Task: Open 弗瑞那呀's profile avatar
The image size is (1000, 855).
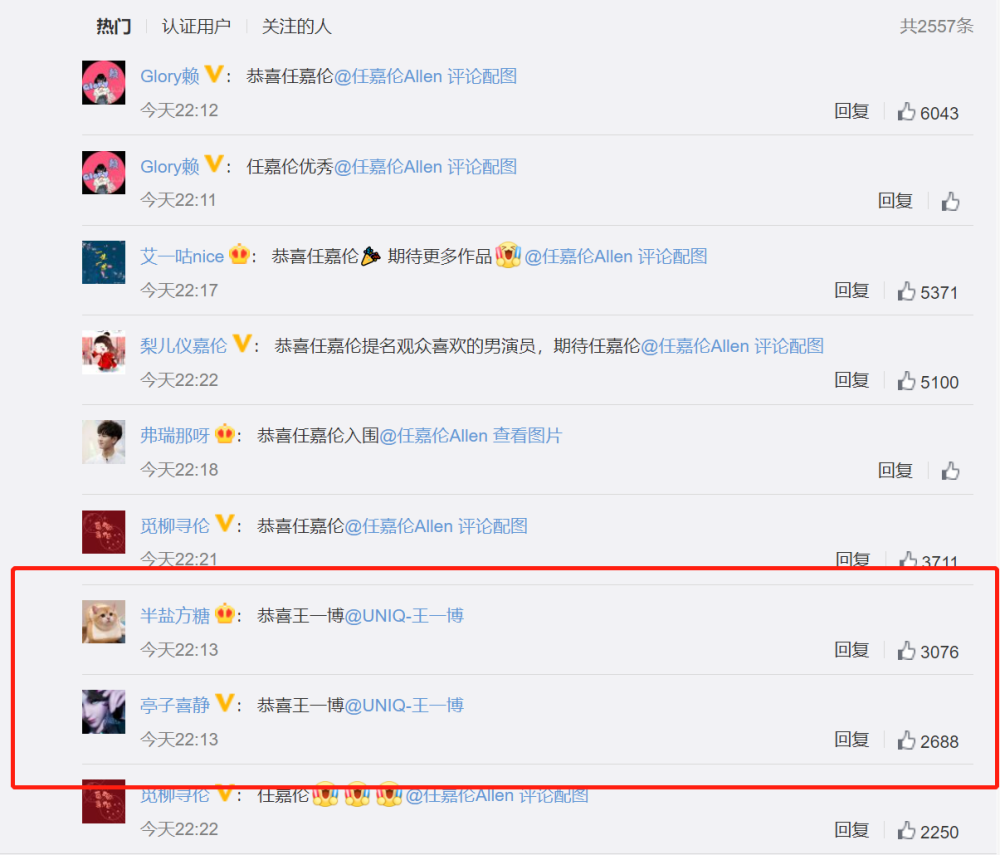Action: [x=103, y=442]
